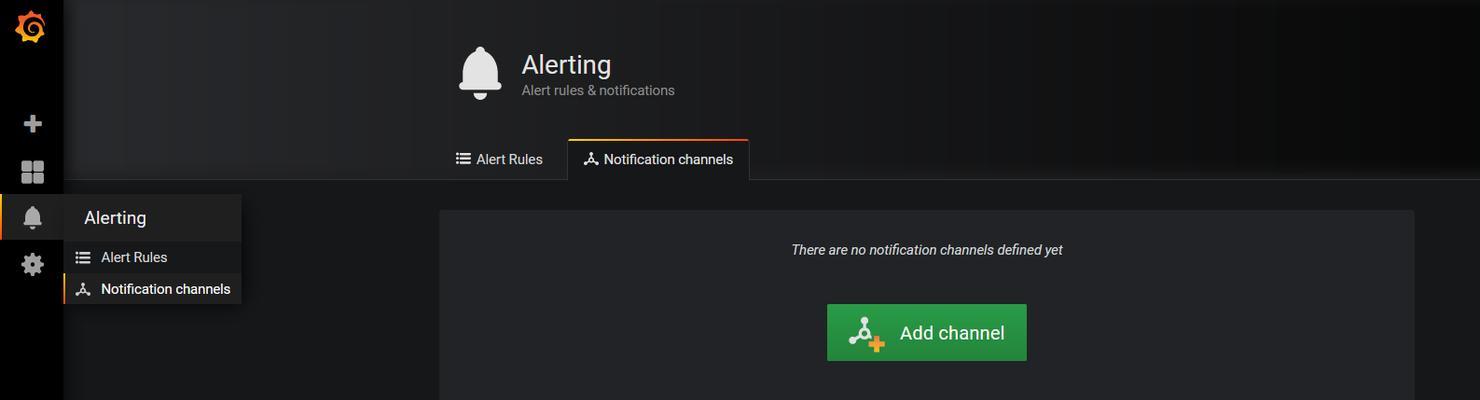Switch to the Alert Rules tab
The height and width of the screenshot is (400, 1480).
click(499, 159)
